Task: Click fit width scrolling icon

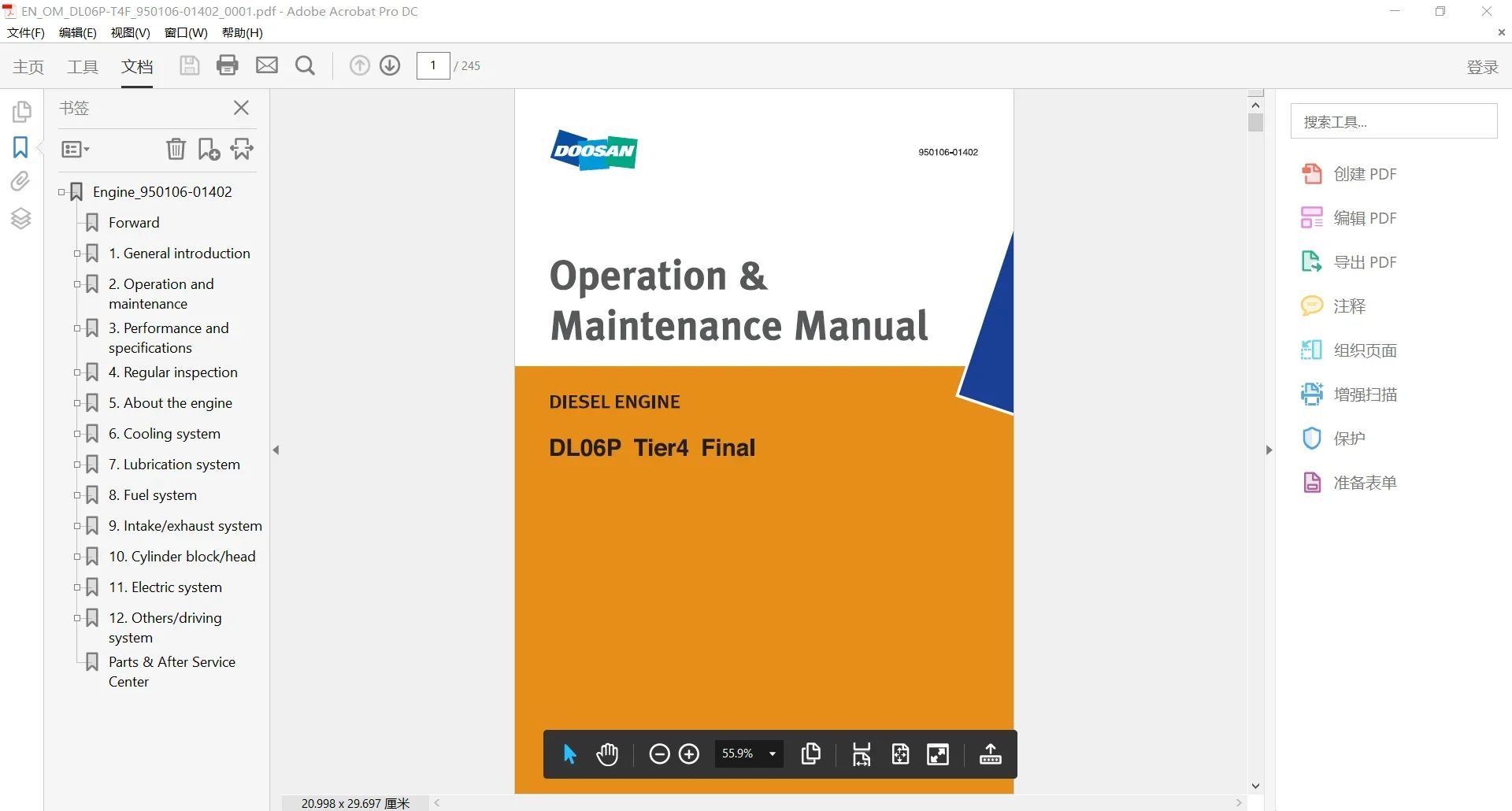Action: 862,754
